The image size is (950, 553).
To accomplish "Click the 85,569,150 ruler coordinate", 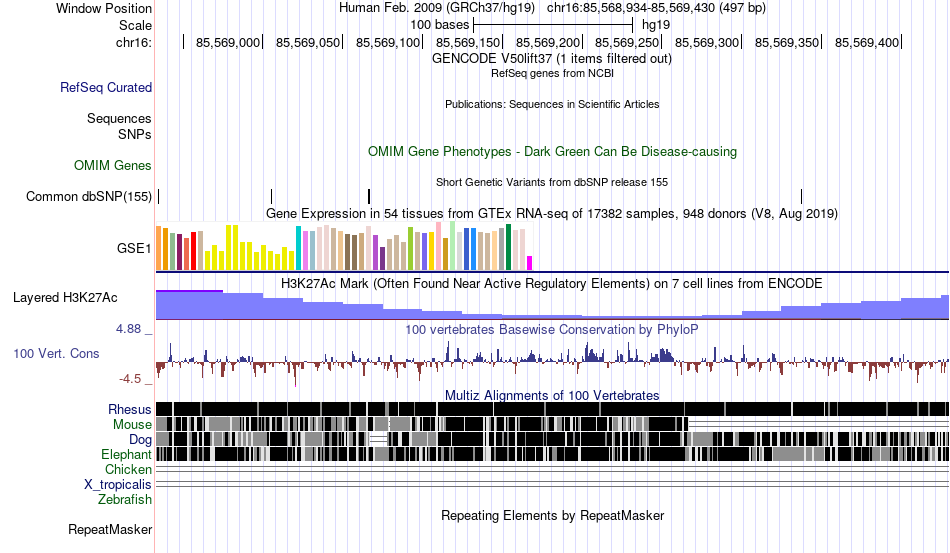I will coord(468,42).
